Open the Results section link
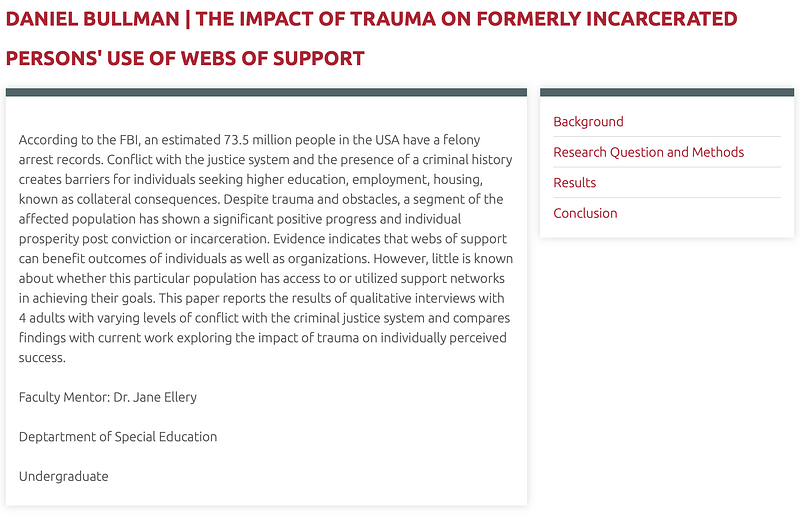 [x=574, y=183]
